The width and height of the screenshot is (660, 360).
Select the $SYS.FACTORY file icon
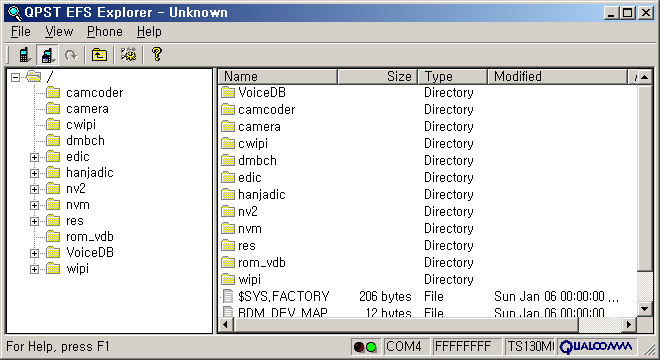click(x=228, y=296)
